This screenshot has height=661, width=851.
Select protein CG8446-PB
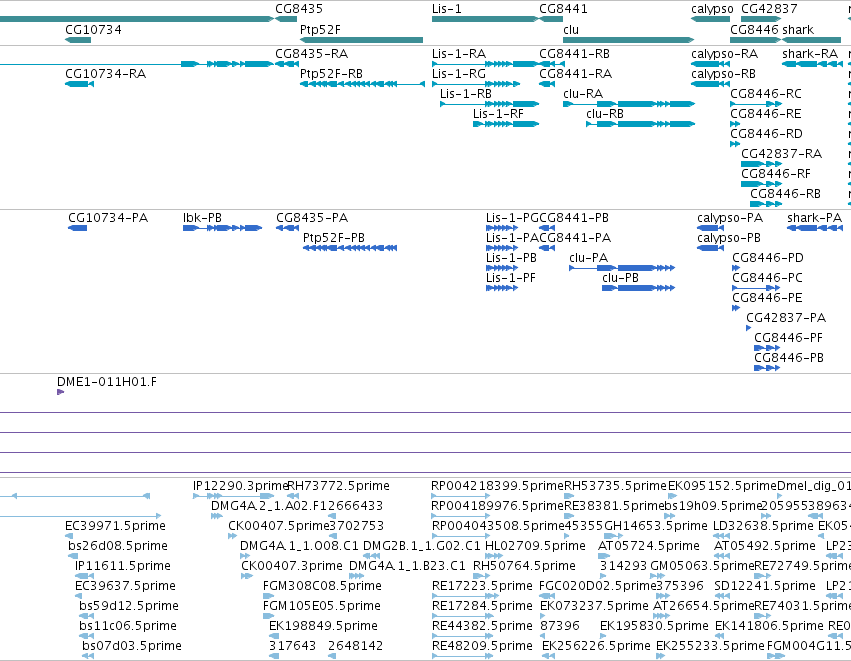coord(789,358)
